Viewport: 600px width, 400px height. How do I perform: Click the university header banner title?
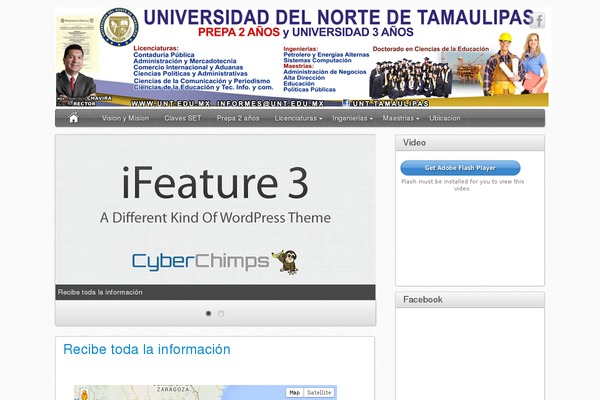[338, 18]
